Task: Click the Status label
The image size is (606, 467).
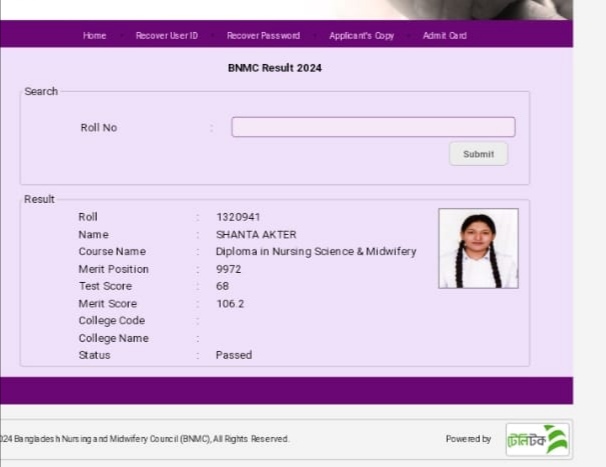Action: 94,355
